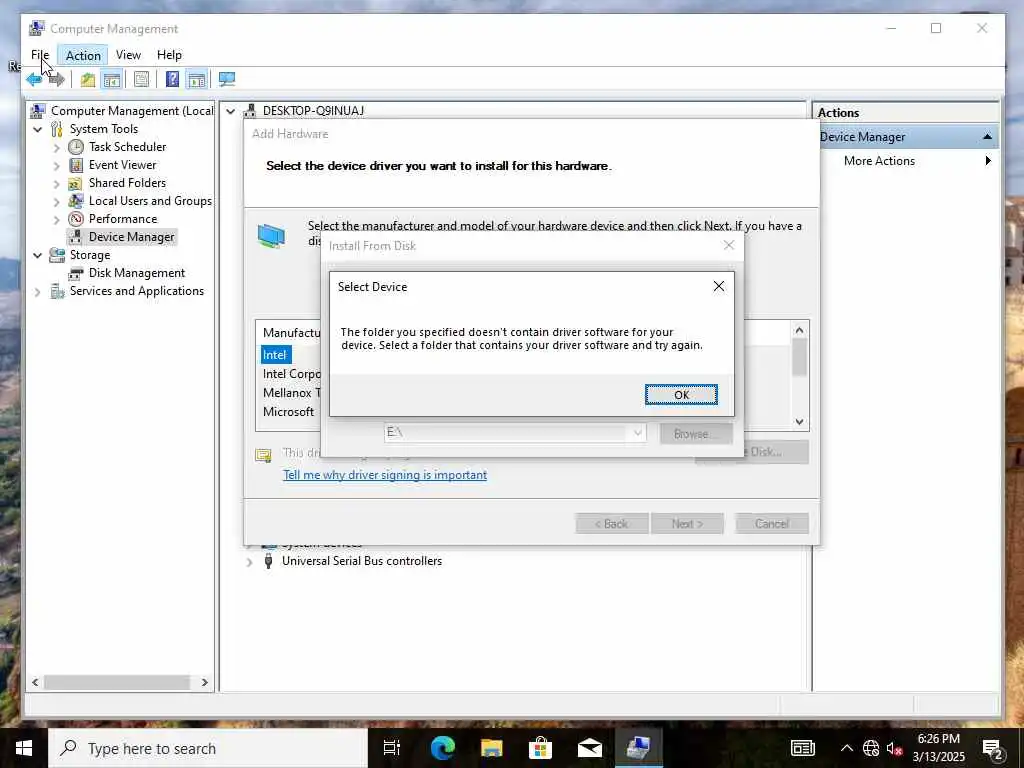The height and width of the screenshot is (768, 1024).
Task: Click the Performance icon
Action: click(76, 219)
